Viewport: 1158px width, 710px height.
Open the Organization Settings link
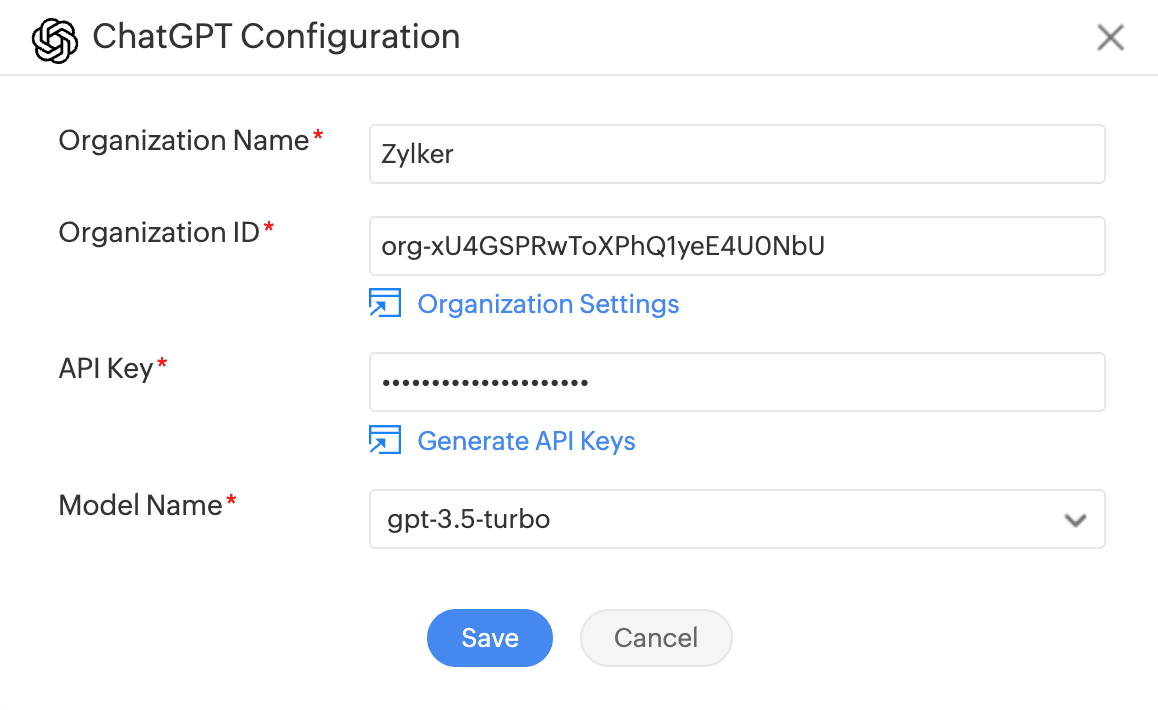(x=548, y=304)
